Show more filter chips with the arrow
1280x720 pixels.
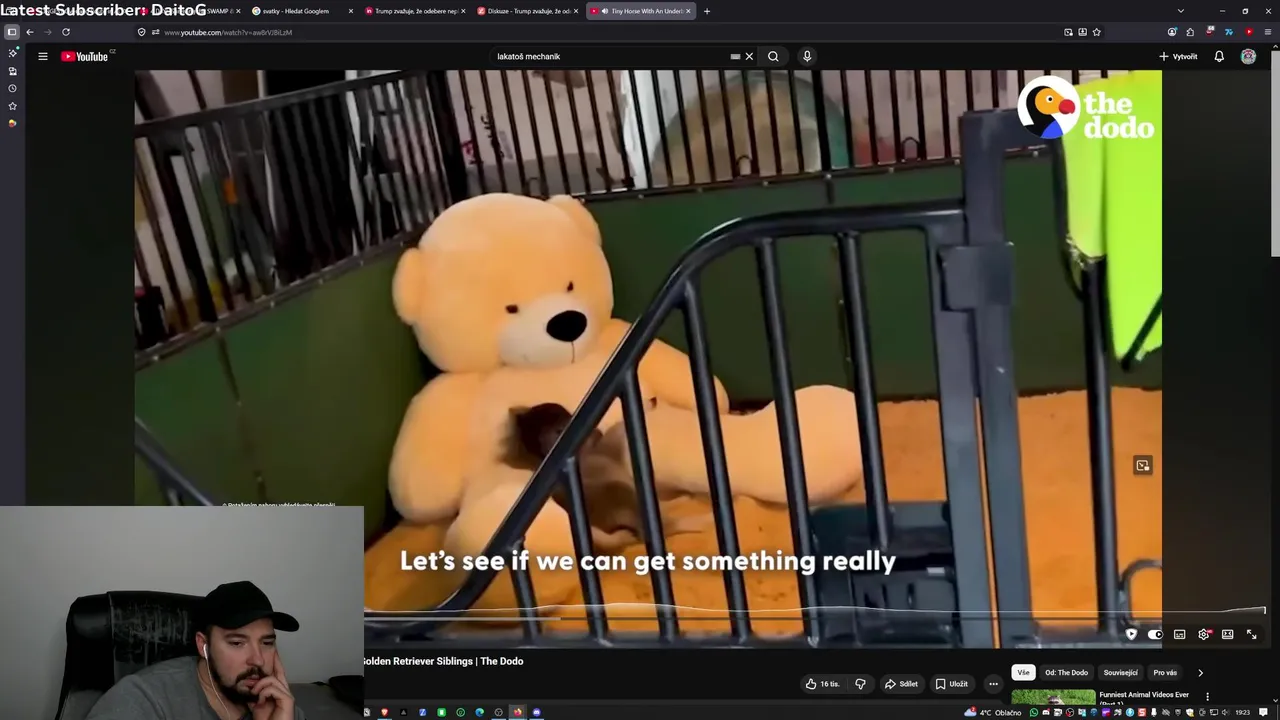pos(1200,673)
